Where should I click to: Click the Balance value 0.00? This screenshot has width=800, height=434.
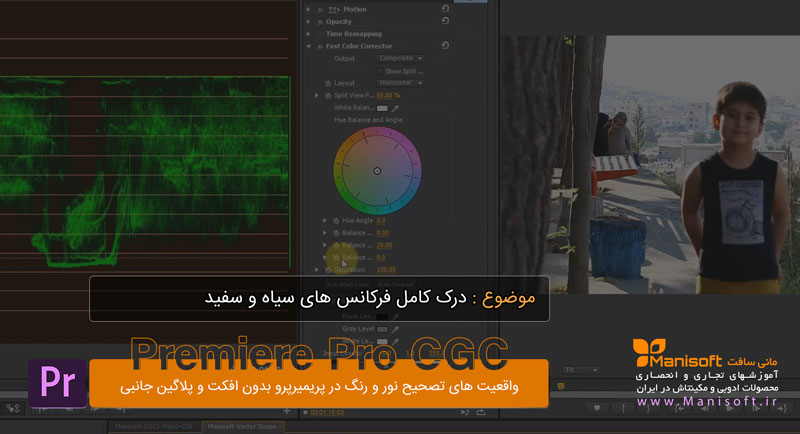[x=383, y=233]
